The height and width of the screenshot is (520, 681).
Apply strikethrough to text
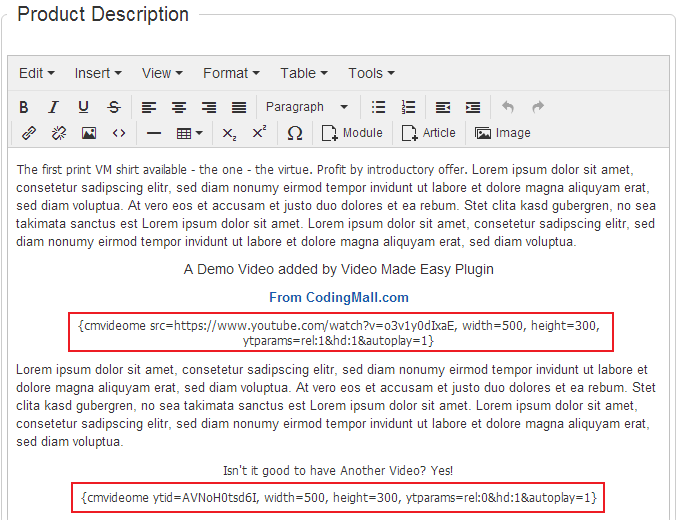point(114,107)
